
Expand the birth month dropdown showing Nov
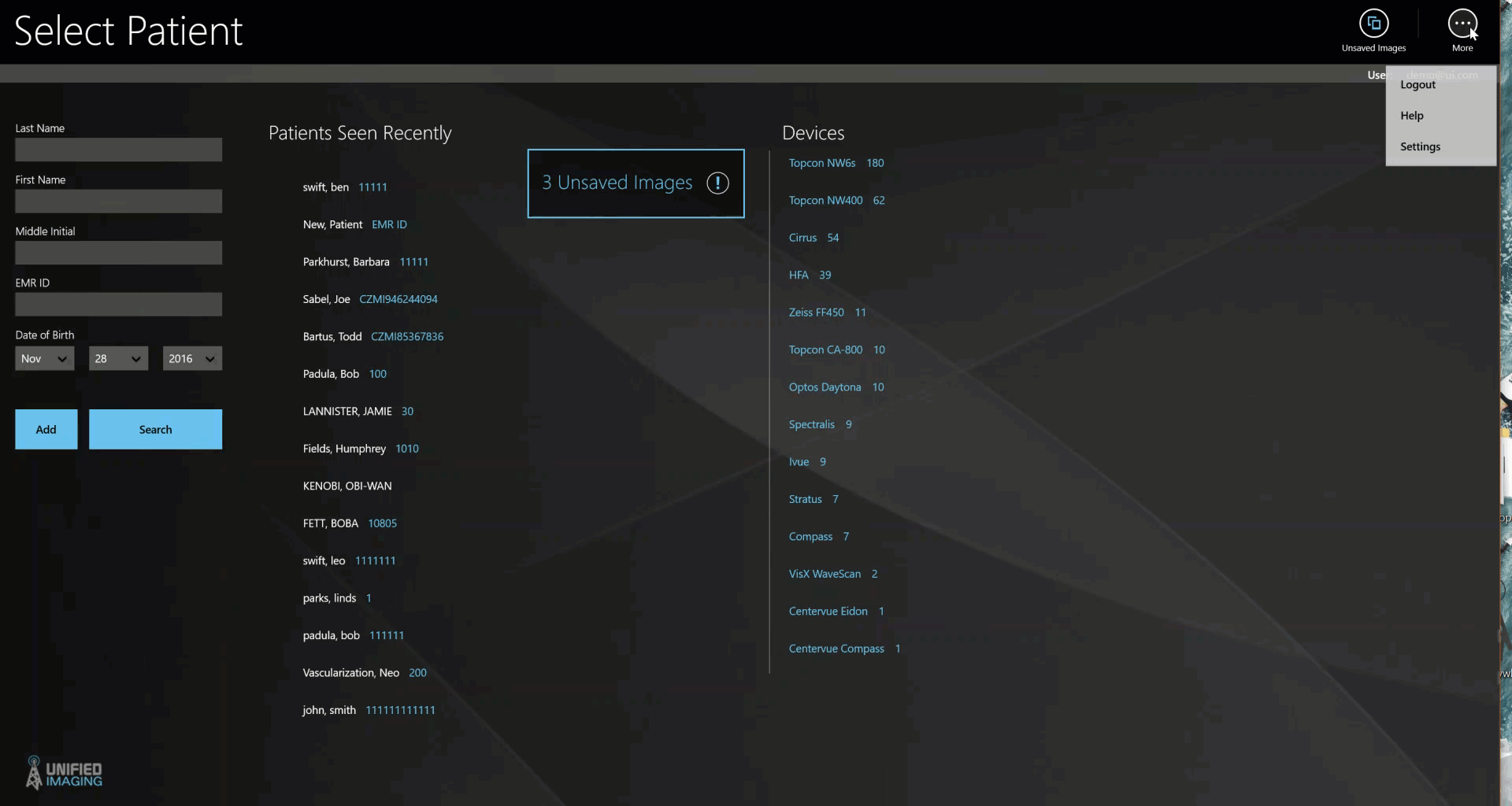(44, 359)
